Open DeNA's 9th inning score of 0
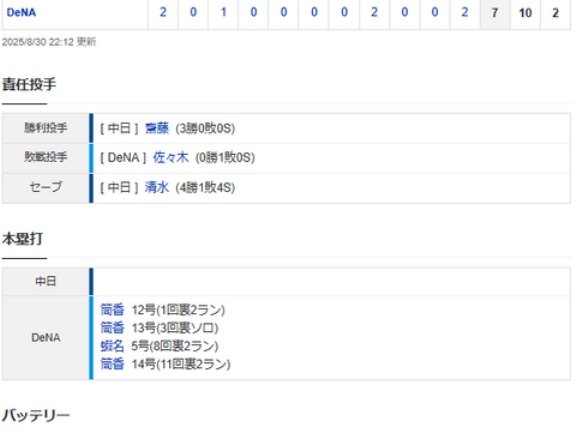Viewport: 576px width, 430px height. pyautogui.click(x=404, y=12)
